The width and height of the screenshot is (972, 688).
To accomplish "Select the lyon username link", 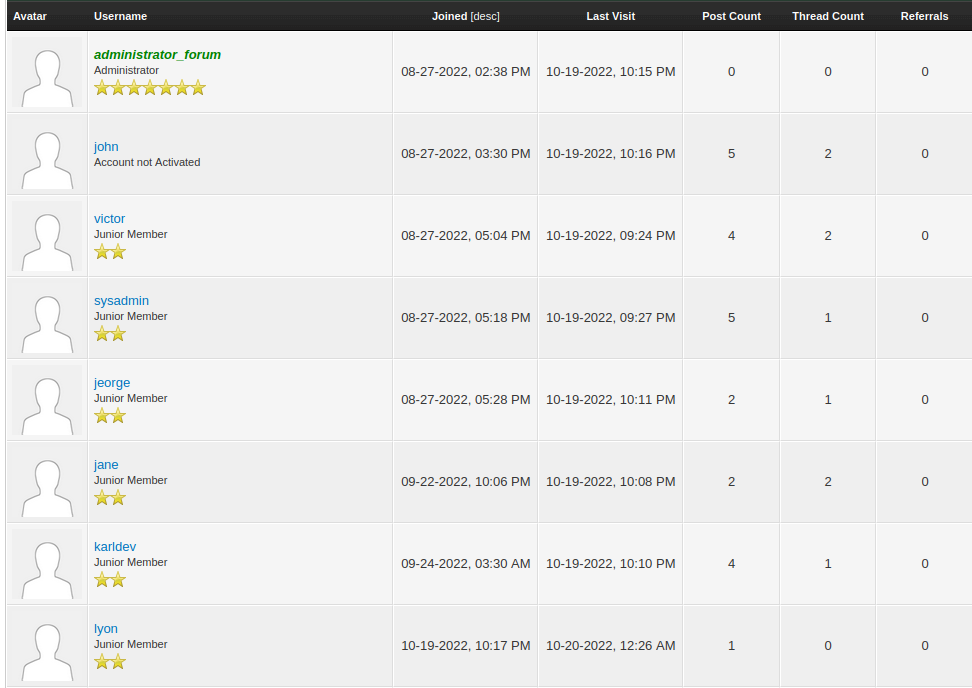I will click(x=106, y=629).
